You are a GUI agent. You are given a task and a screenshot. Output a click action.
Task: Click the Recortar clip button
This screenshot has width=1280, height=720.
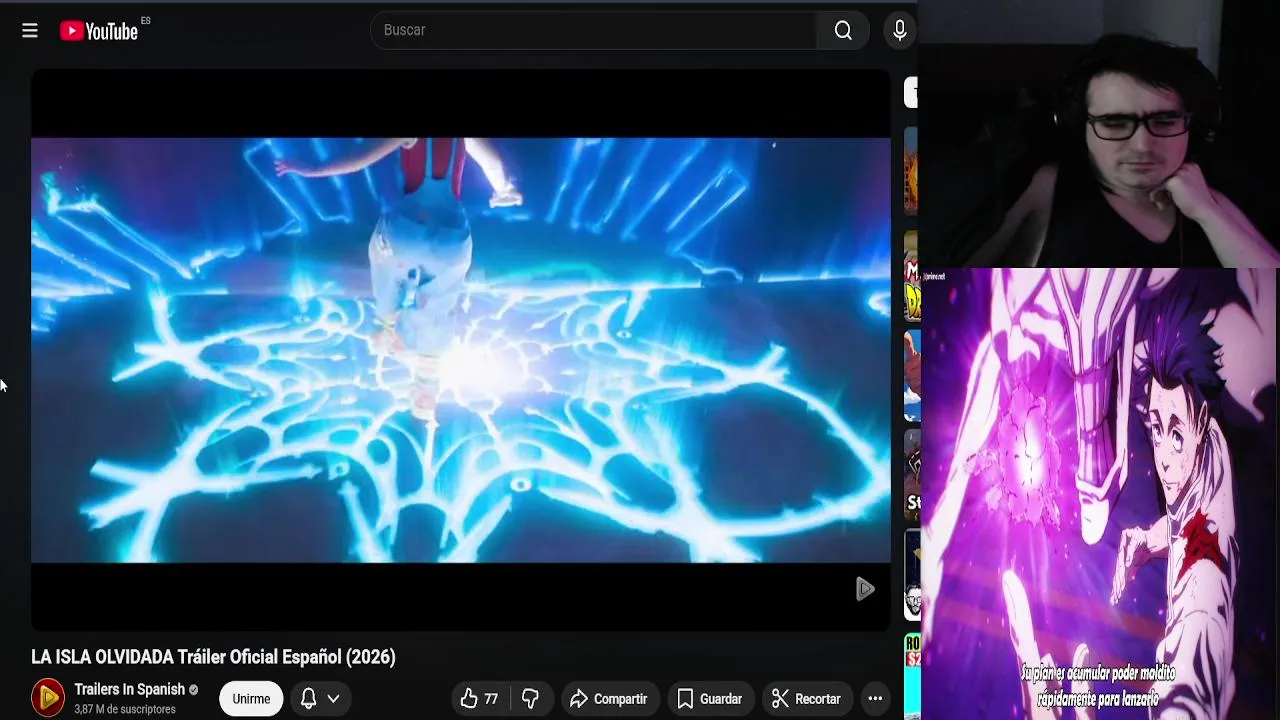coord(806,699)
